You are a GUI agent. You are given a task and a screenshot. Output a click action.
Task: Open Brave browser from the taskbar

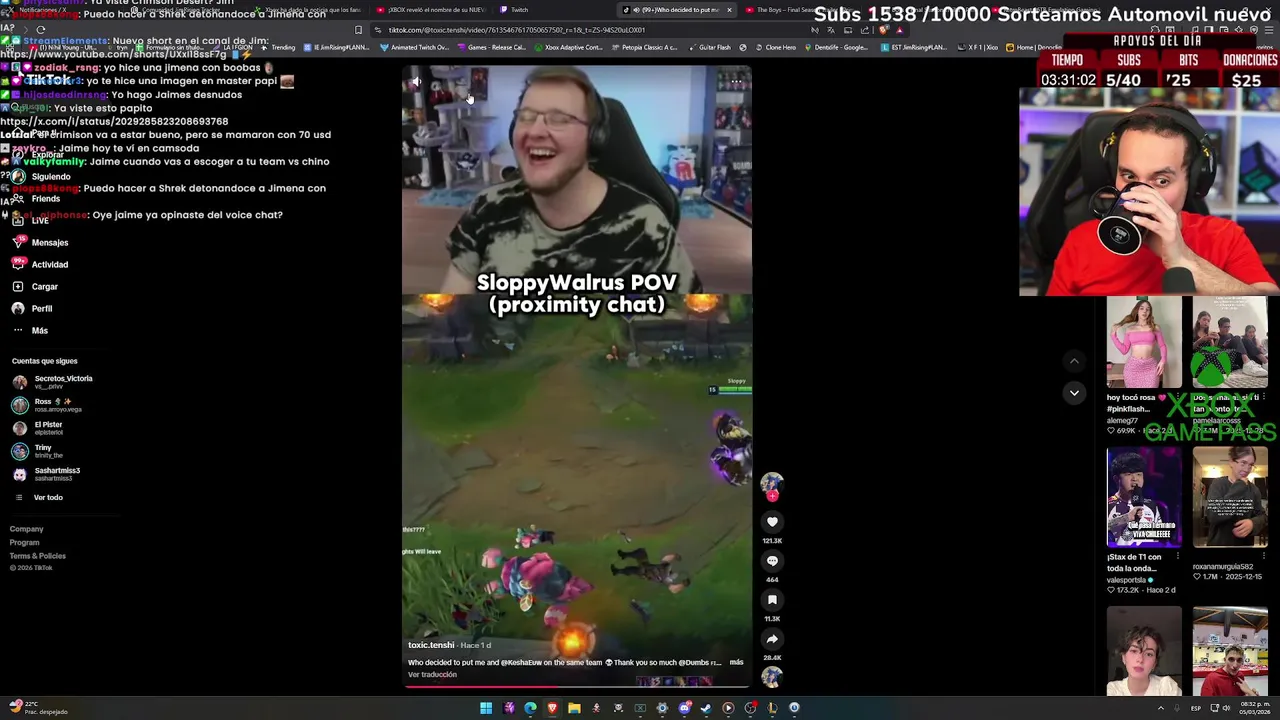[552, 708]
